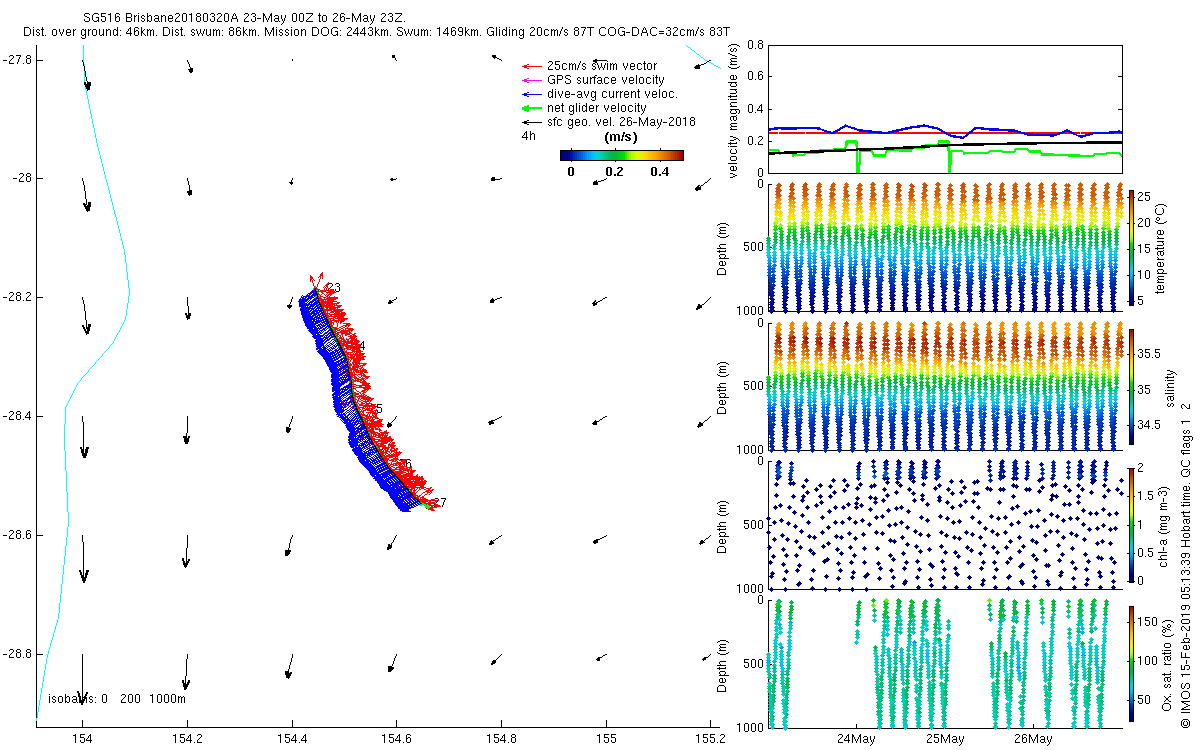This screenshot has height=750, width=1200.
Task: Click waypoint 23 at the track start
Action: pos(334,288)
